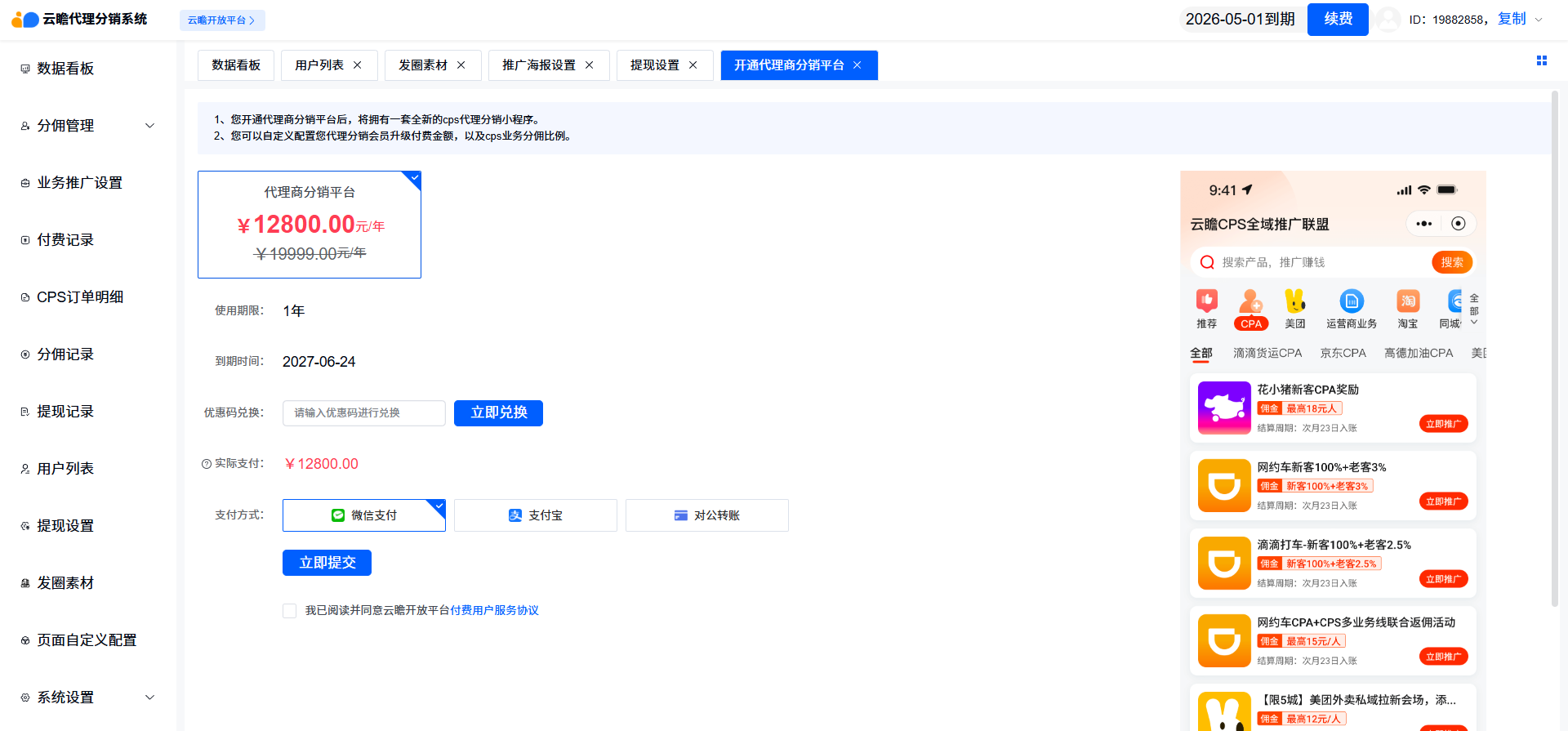Image resolution: width=1568 pixels, height=731 pixels.
Task: Select 对公转账 payment method
Action: pyautogui.click(x=707, y=515)
